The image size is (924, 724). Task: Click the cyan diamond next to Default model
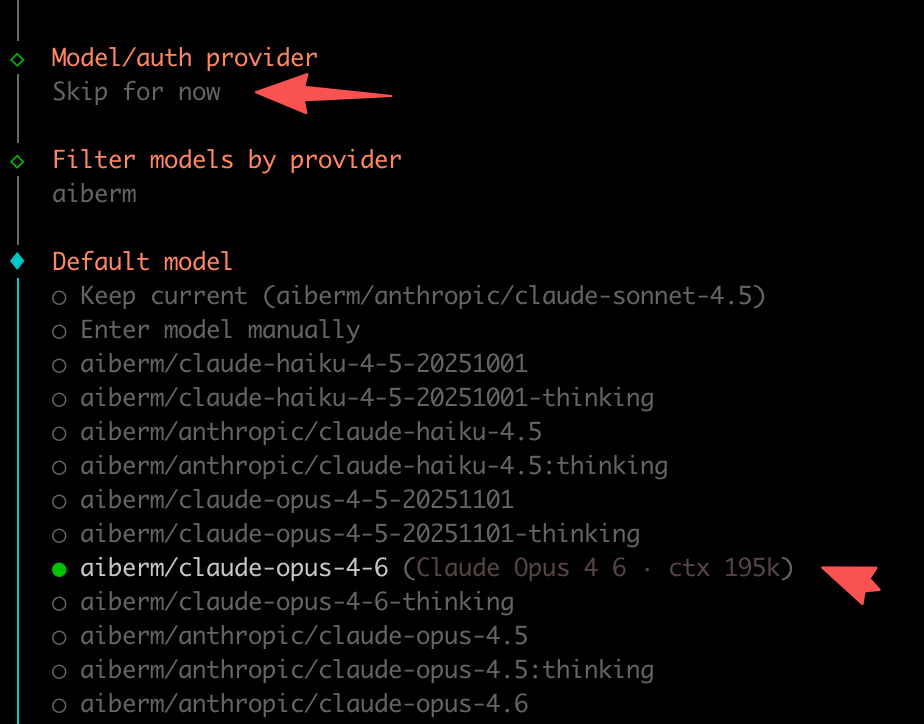pos(17,262)
